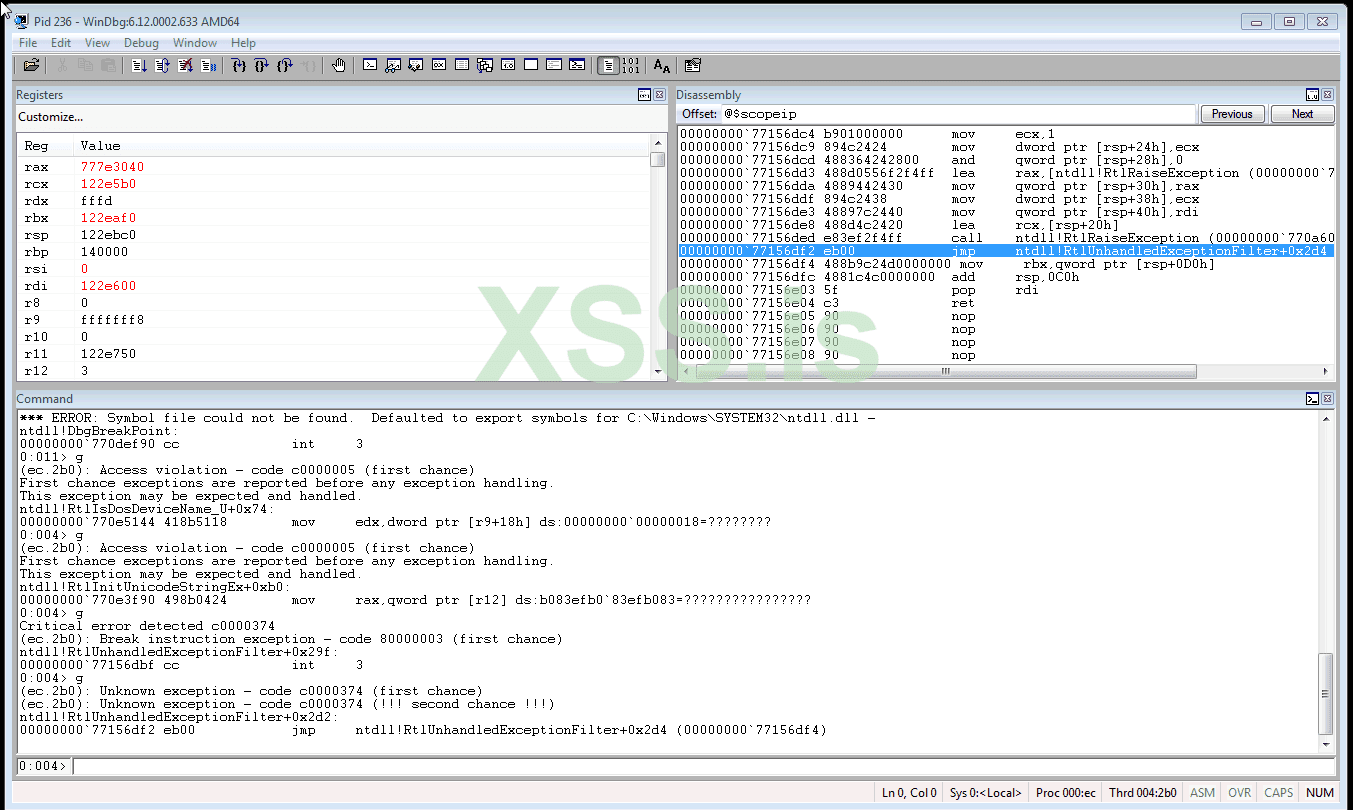Open the Memory window via toolbar icon
Image resolution: width=1353 pixels, height=810 pixels.
coord(462,65)
